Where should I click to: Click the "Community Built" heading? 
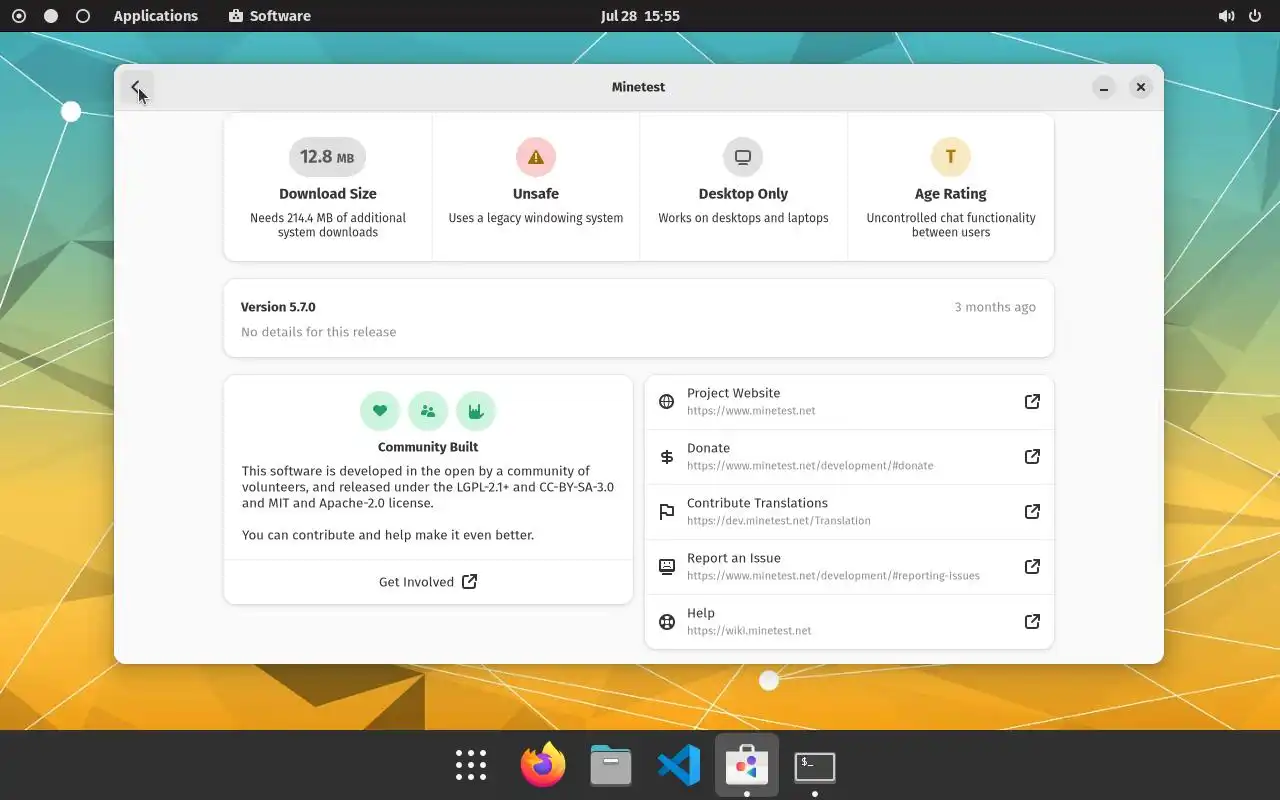pos(428,447)
